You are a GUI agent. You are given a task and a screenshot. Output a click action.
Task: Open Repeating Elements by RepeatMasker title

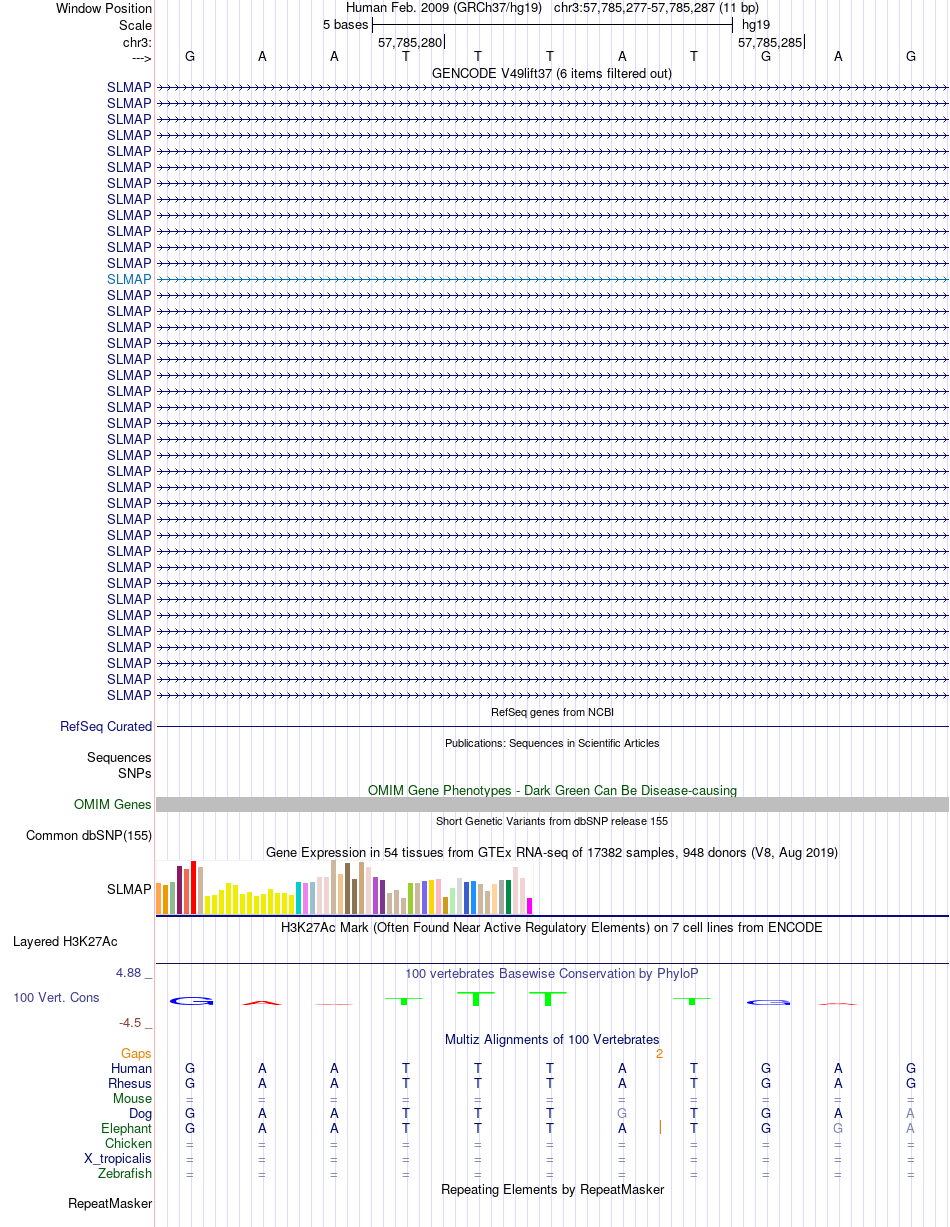click(552, 1189)
